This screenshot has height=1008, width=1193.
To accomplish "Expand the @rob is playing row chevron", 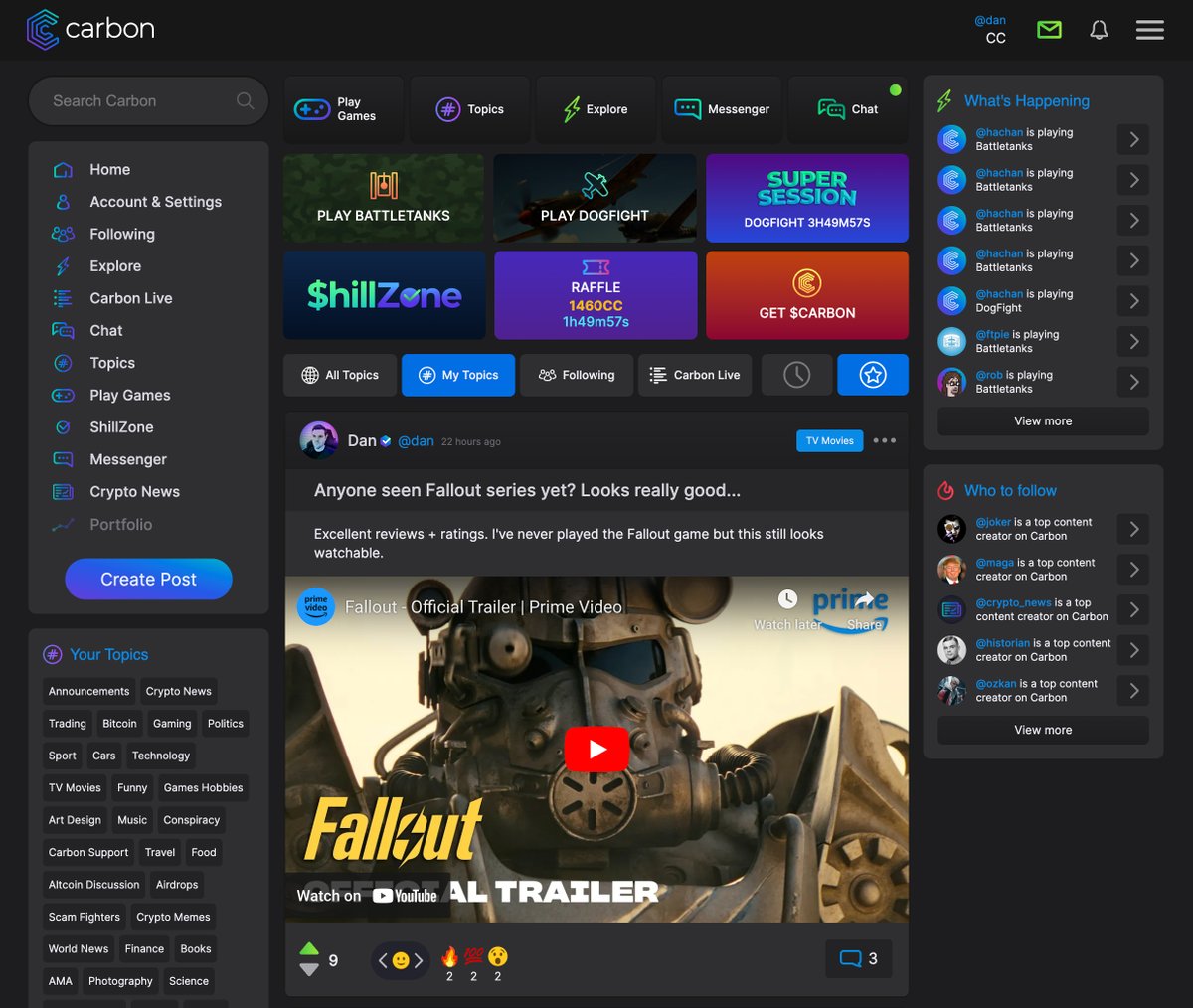I will click(1133, 382).
